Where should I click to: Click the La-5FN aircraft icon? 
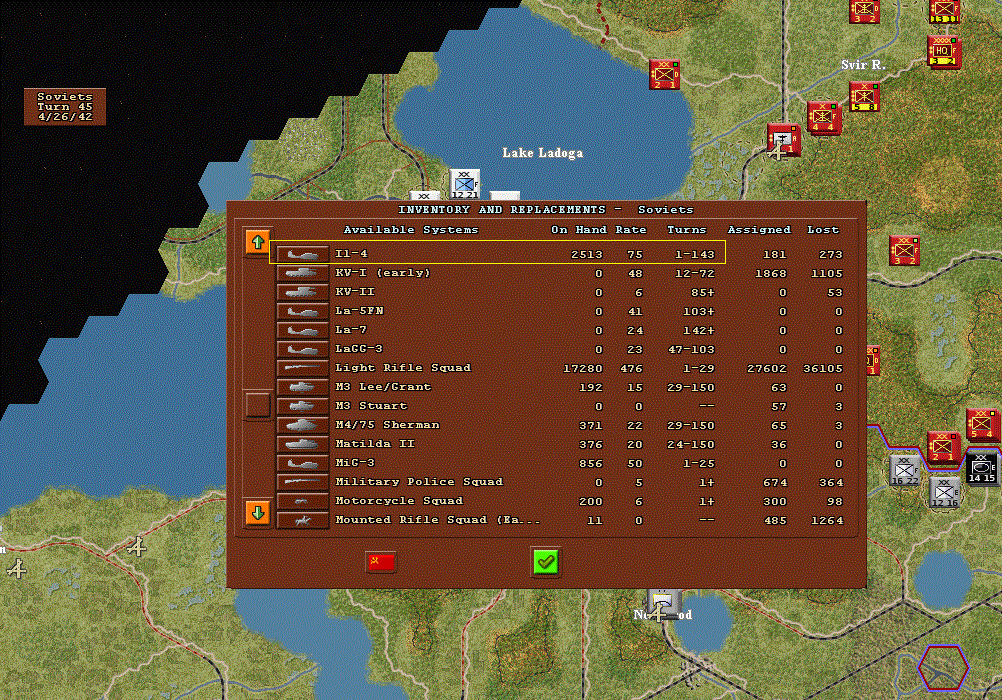pos(303,311)
